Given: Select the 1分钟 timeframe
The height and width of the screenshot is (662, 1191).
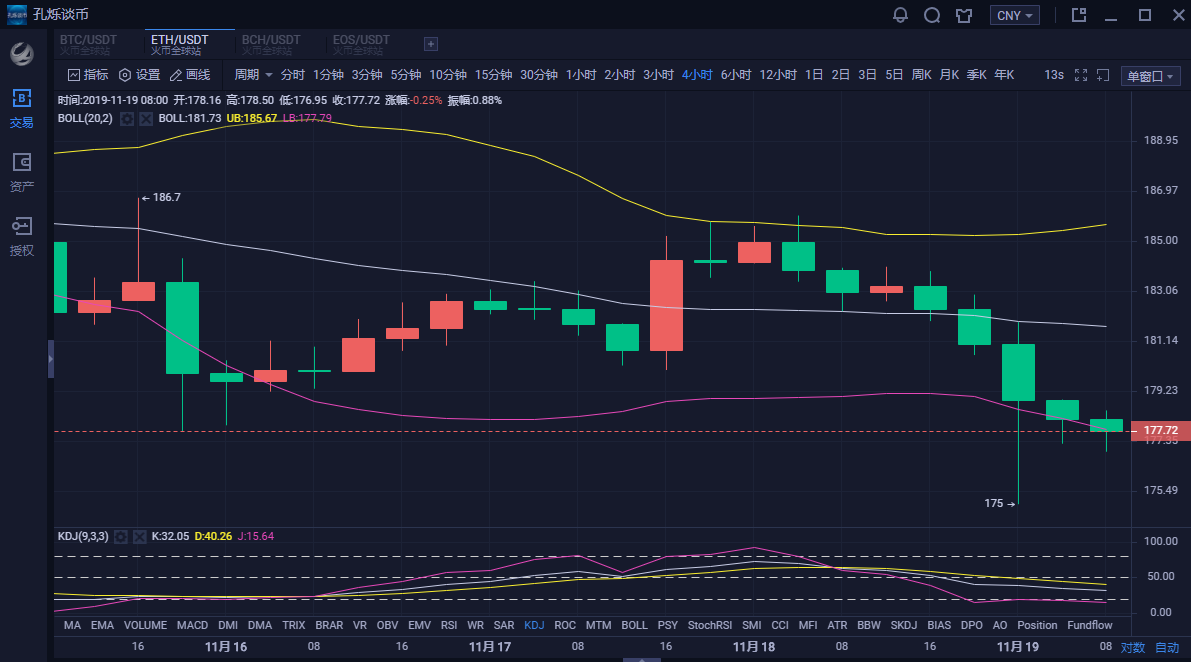Looking at the screenshot, I should pos(328,74).
